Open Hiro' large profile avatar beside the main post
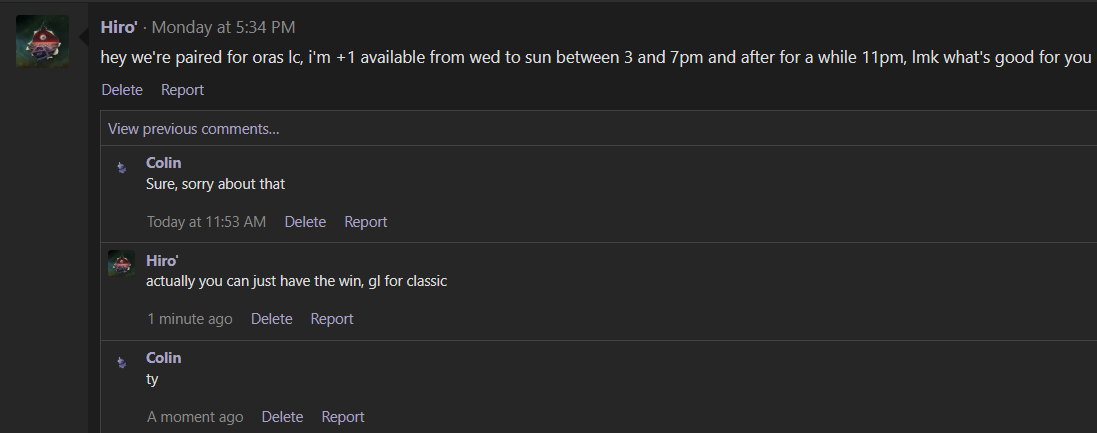The width and height of the screenshot is (1097, 433). (x=43, y=41)
